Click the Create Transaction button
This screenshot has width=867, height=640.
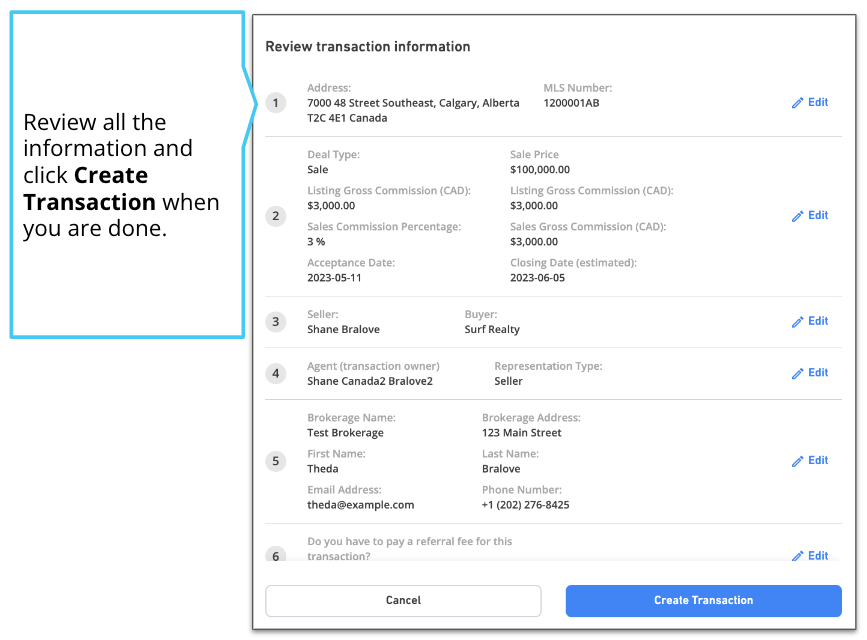click(x=703, y=601)
